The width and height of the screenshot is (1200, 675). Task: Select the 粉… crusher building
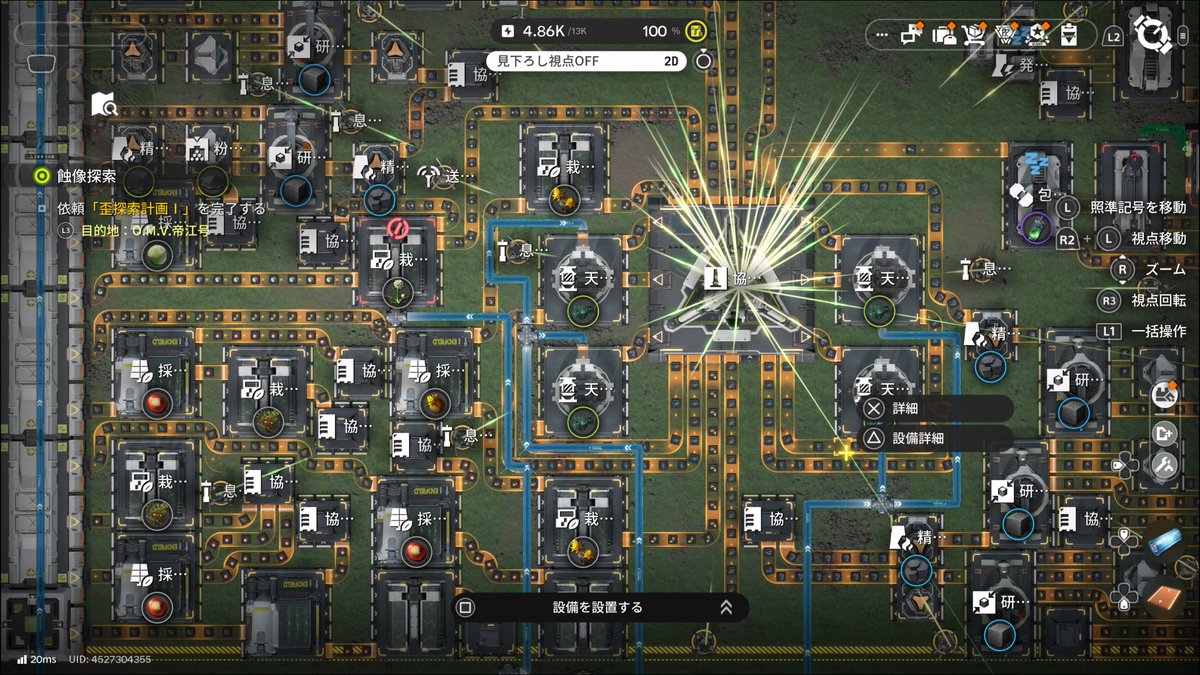(212, 152)
